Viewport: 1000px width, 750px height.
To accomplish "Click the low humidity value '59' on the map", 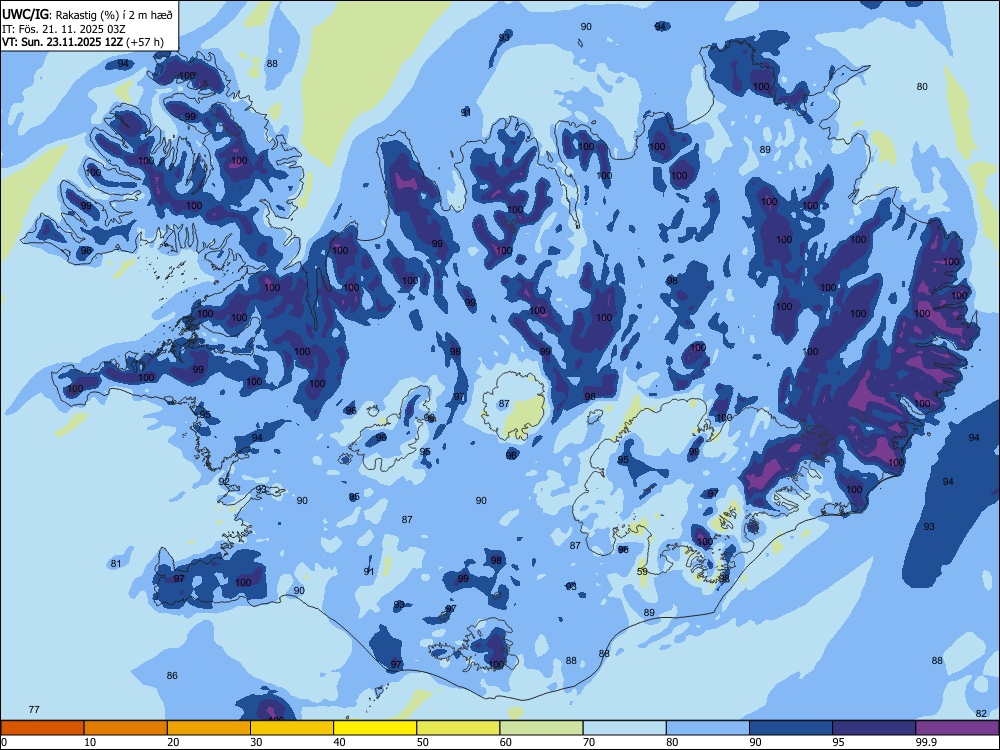I will (x=642, y=571).
